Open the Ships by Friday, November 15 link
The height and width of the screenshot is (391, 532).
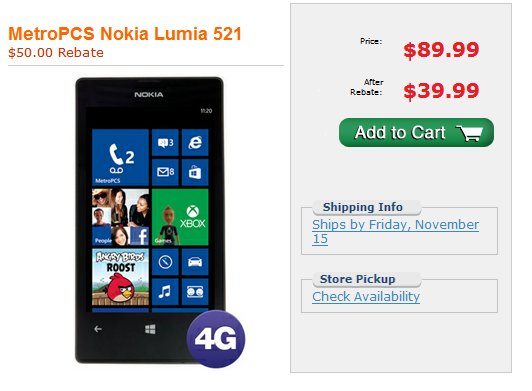396,231
